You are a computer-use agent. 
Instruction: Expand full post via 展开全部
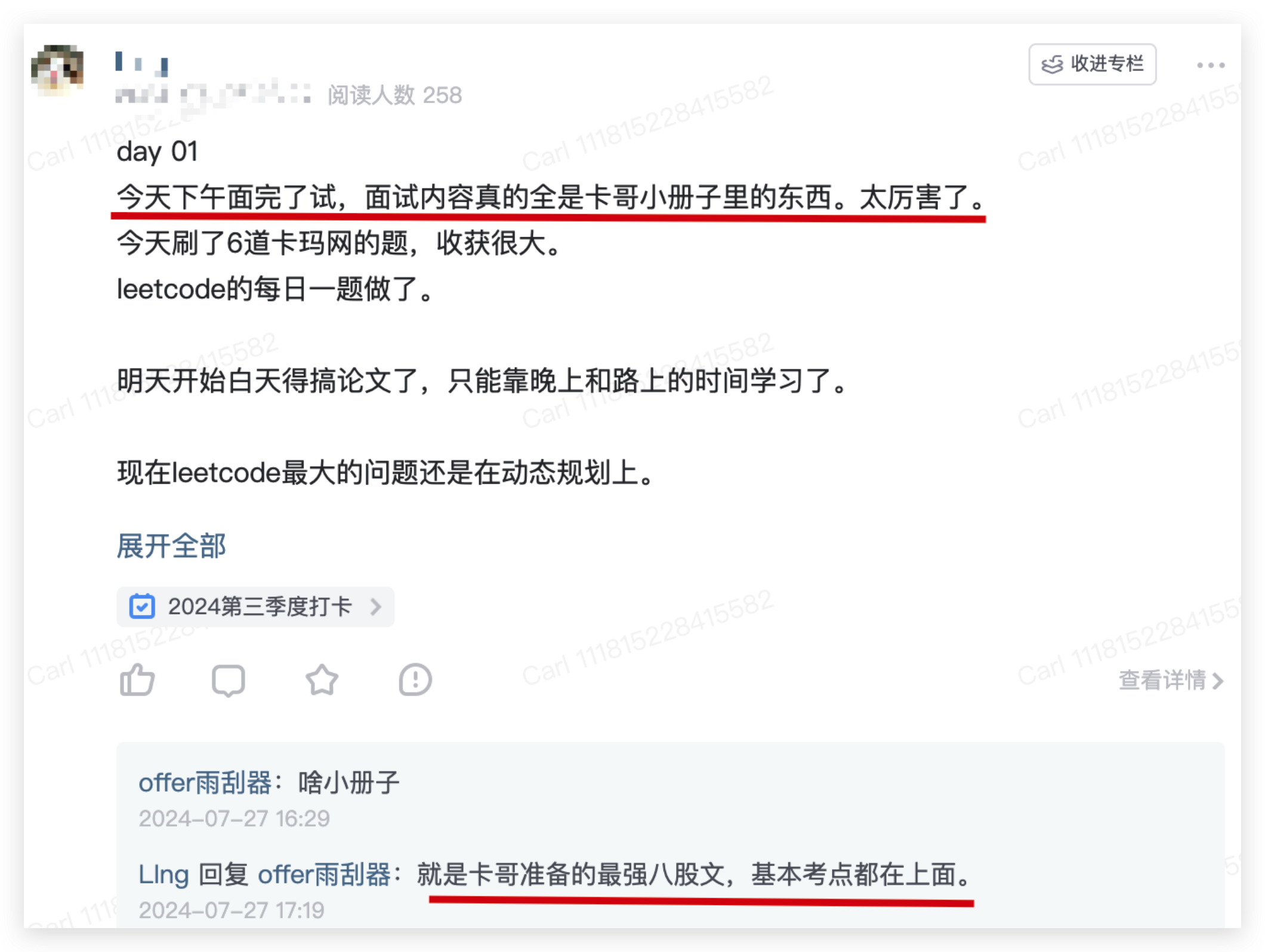click(171, 546)
